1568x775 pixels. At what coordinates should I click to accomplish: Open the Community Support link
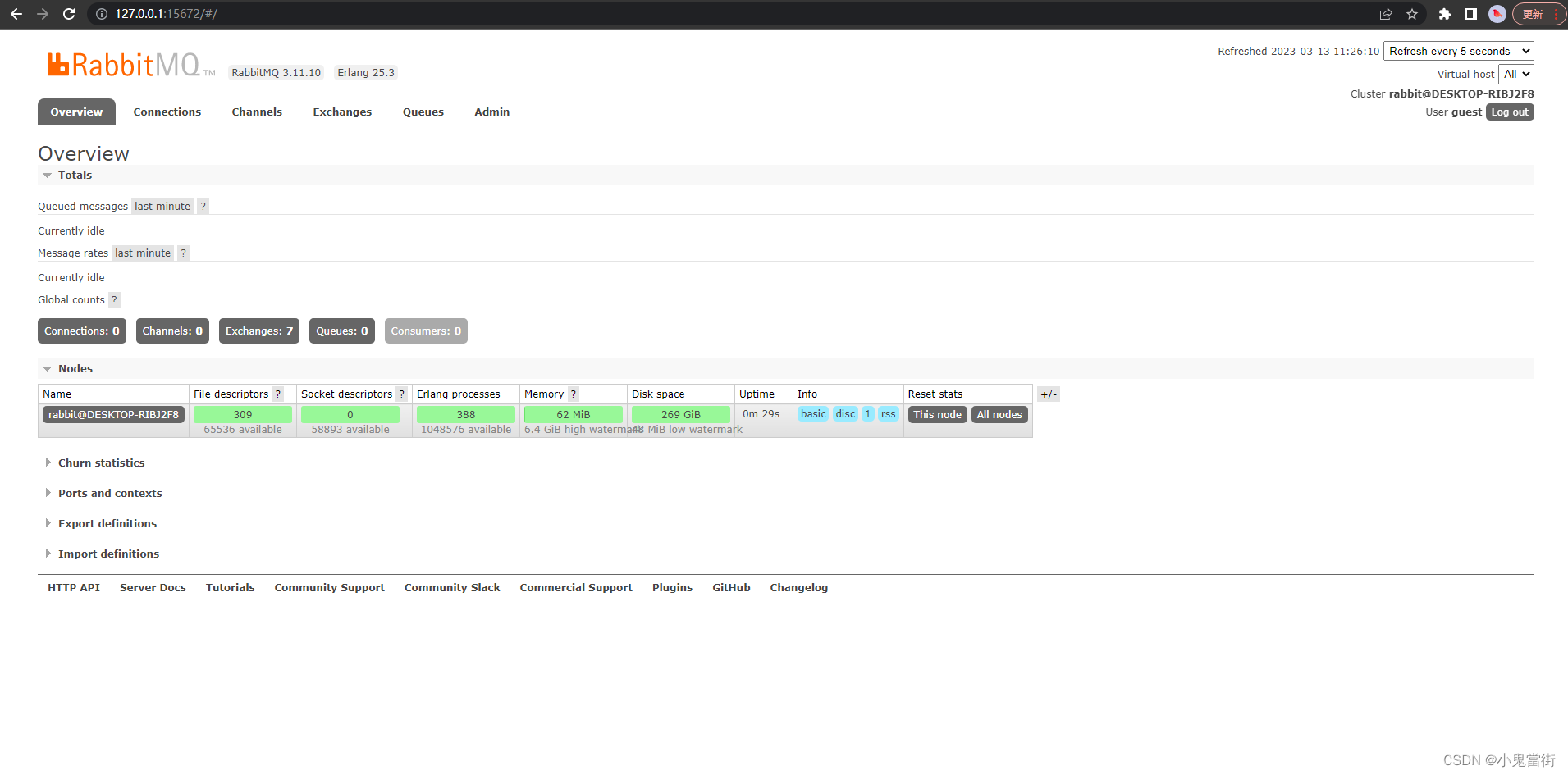(330, 588)
